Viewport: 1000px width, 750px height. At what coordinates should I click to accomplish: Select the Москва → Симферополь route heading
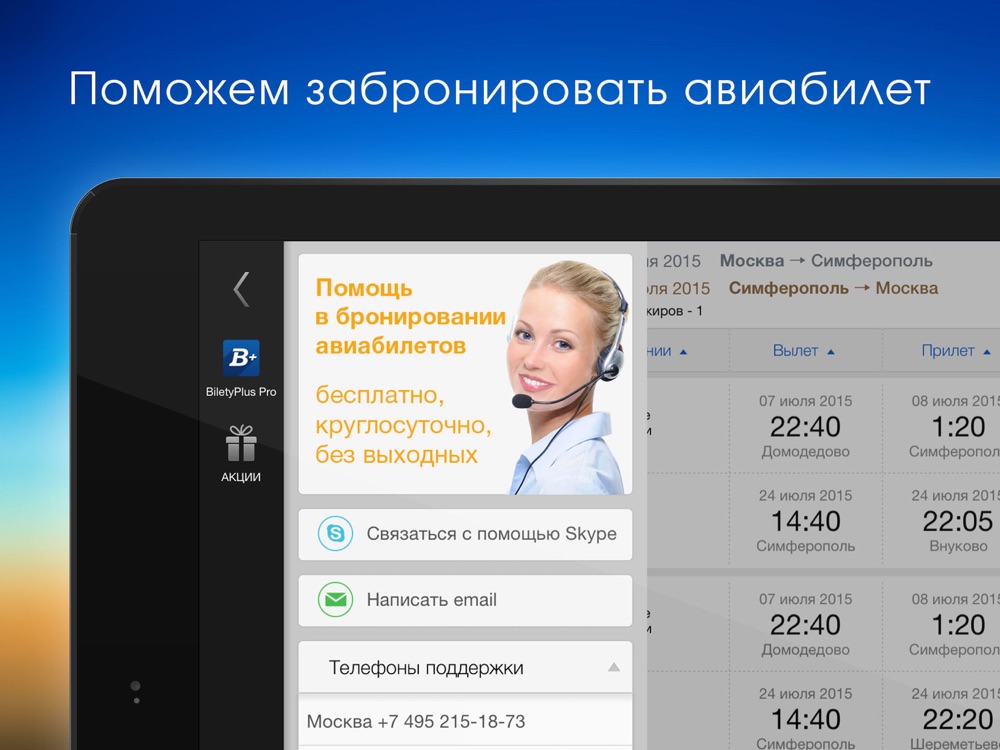point(826,261)
